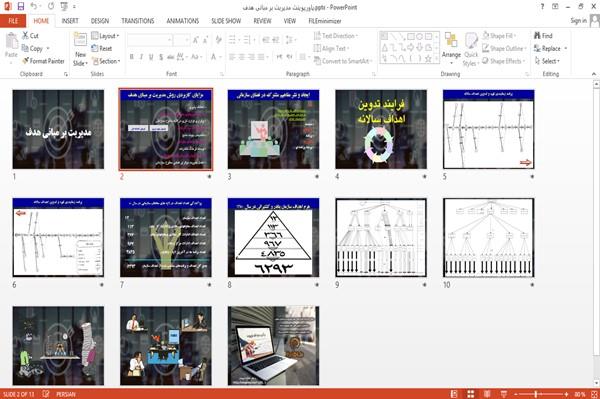
Task: Open the Arrange options
Action: click(451, 49)
